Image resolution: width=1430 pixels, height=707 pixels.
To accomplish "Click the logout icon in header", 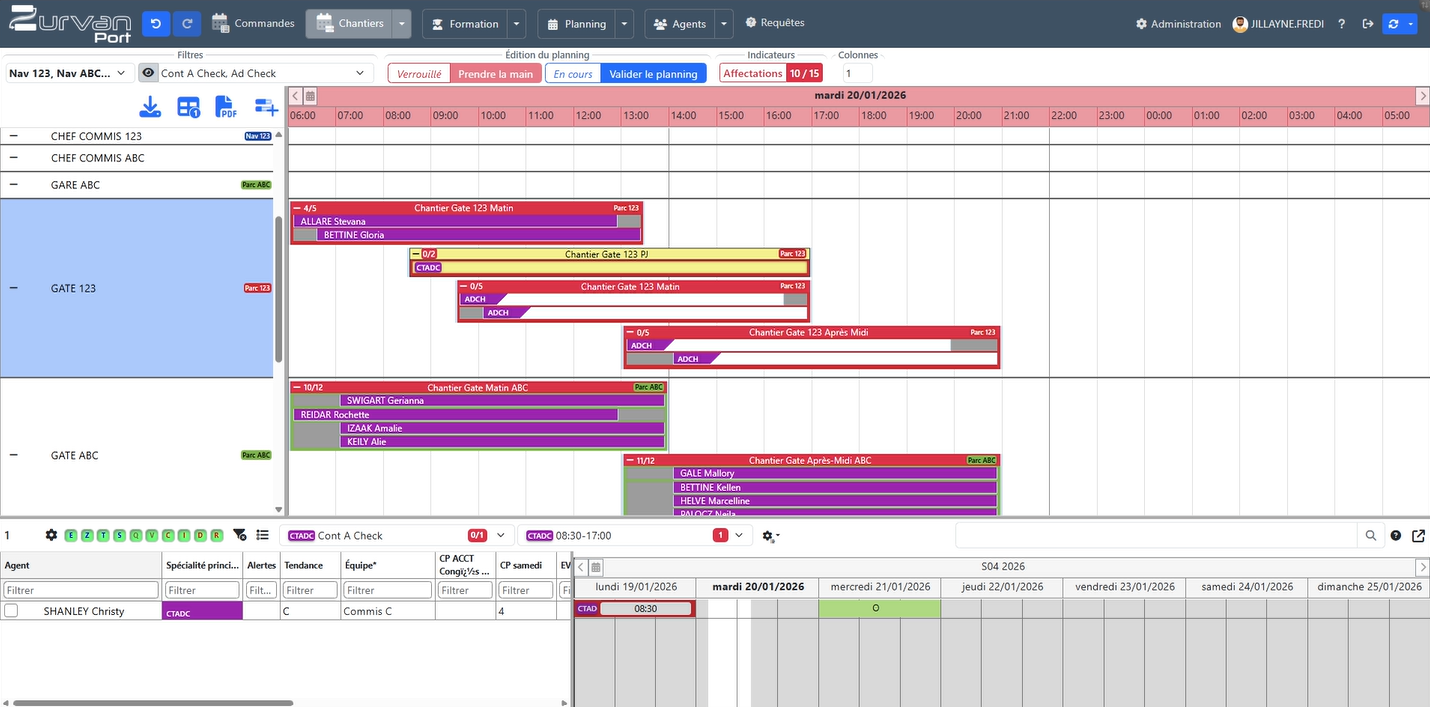I will pyautogui.click(x=1367, y=23).
